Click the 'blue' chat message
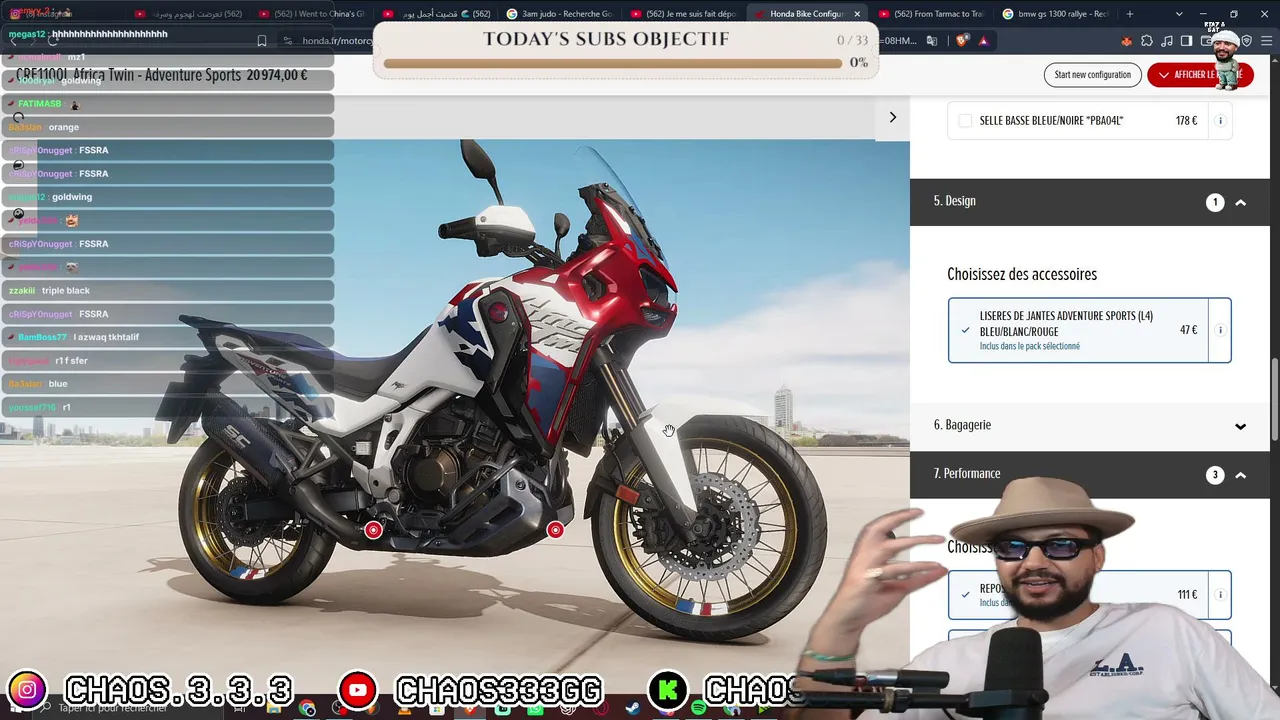The width and height of the screenshot is (1280, 720). tap(58, 384)
